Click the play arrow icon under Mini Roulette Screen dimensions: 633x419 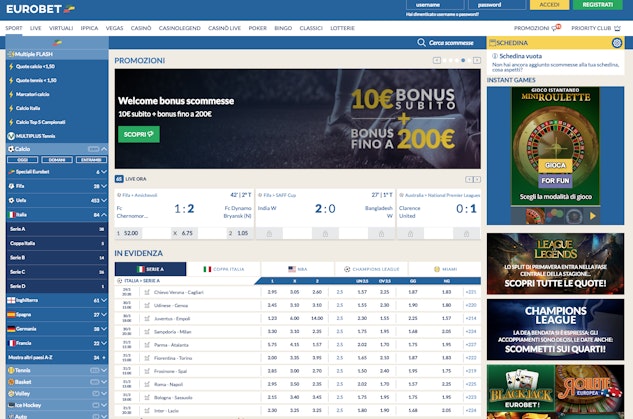click(593, 216)
